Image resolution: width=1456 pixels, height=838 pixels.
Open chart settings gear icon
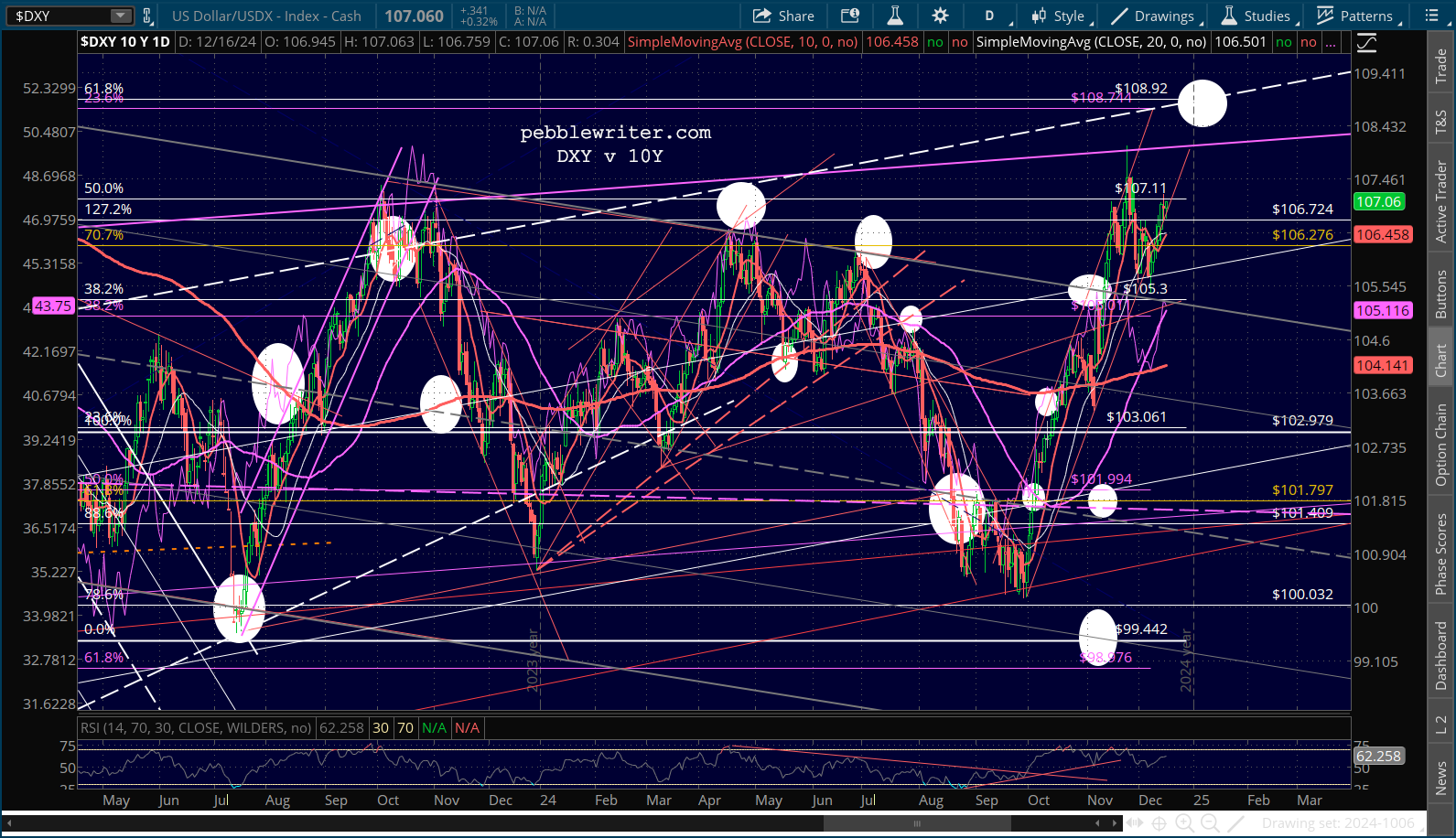940,16
